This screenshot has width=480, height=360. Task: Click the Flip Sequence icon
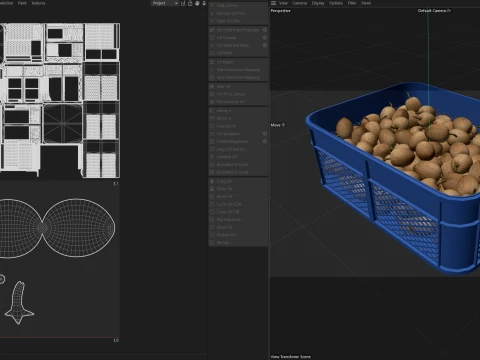click(x=212, y=220)
